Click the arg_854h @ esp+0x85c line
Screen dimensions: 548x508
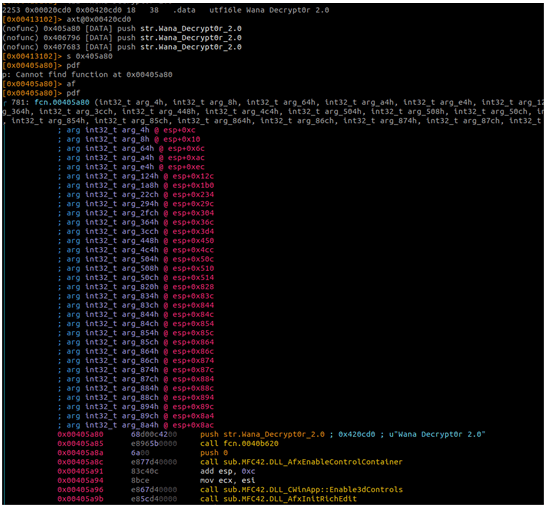point(136,333)
